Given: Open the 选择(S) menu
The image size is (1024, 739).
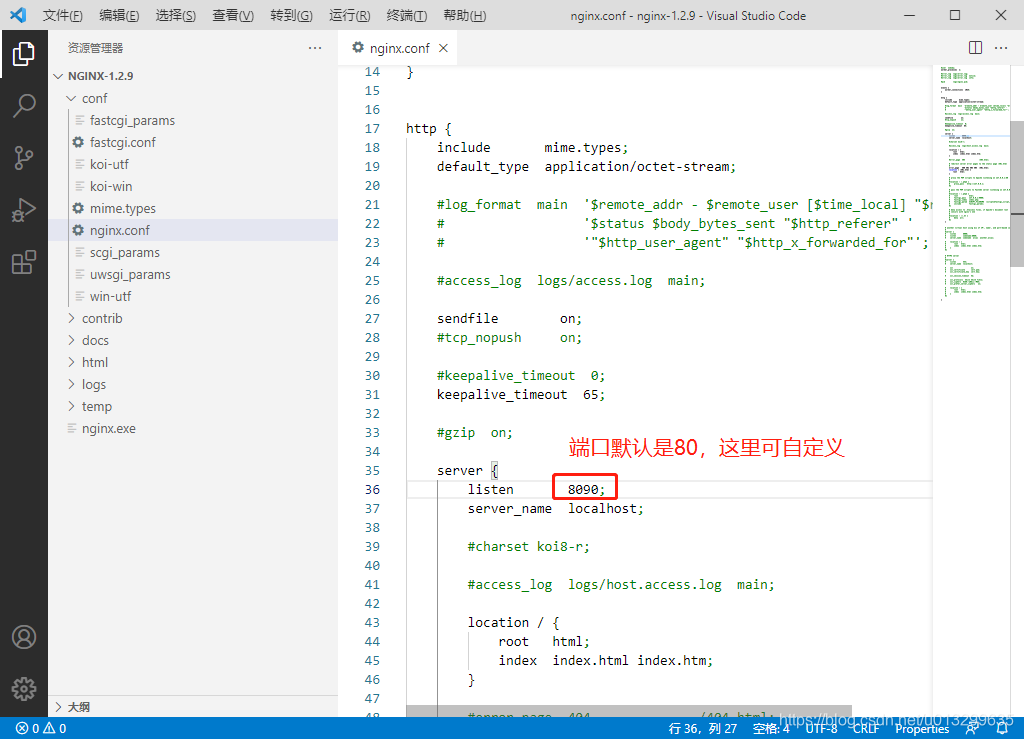Looking at the screenshot, I should coord(176,16).
